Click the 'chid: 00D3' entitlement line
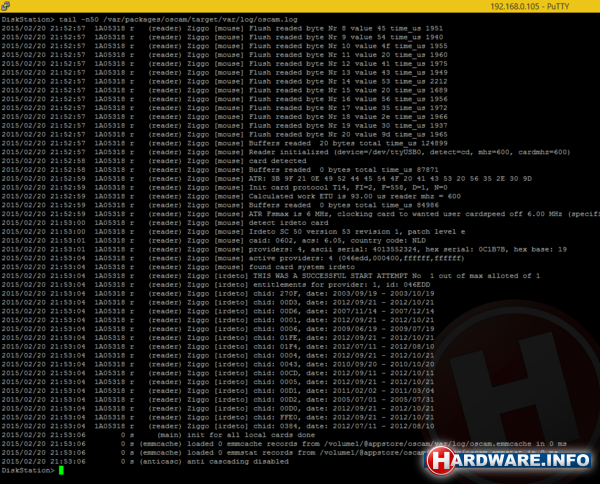 [218, 302]
